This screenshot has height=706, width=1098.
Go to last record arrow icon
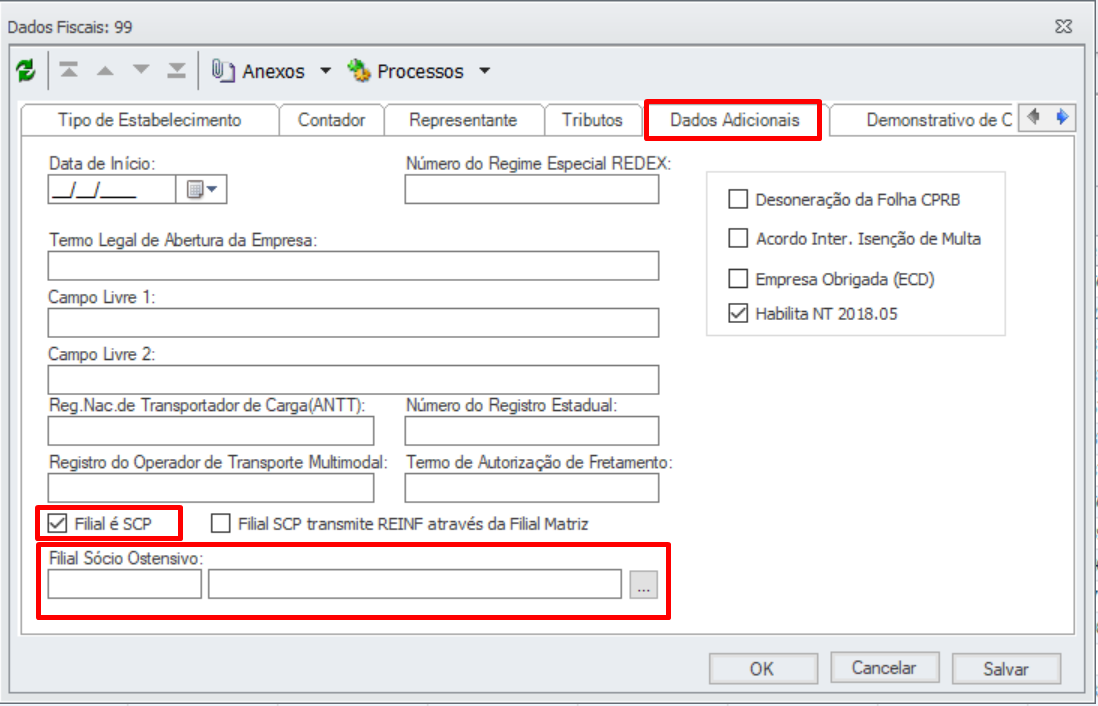(177, 70)
